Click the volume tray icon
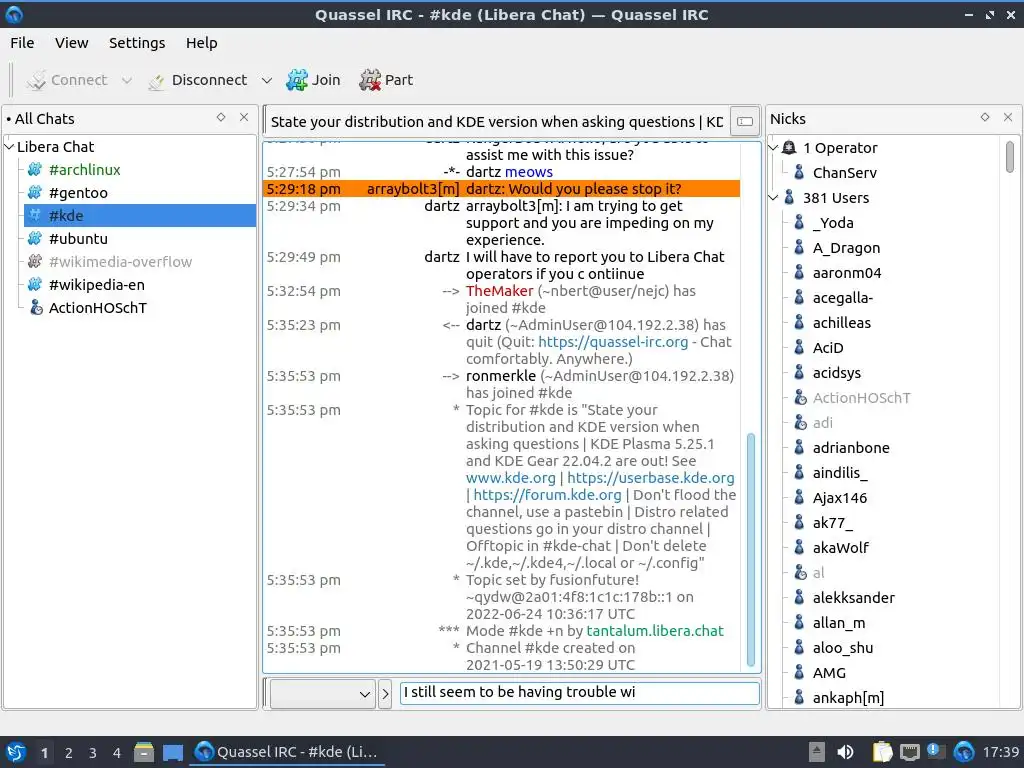 (x=845, y=752)
